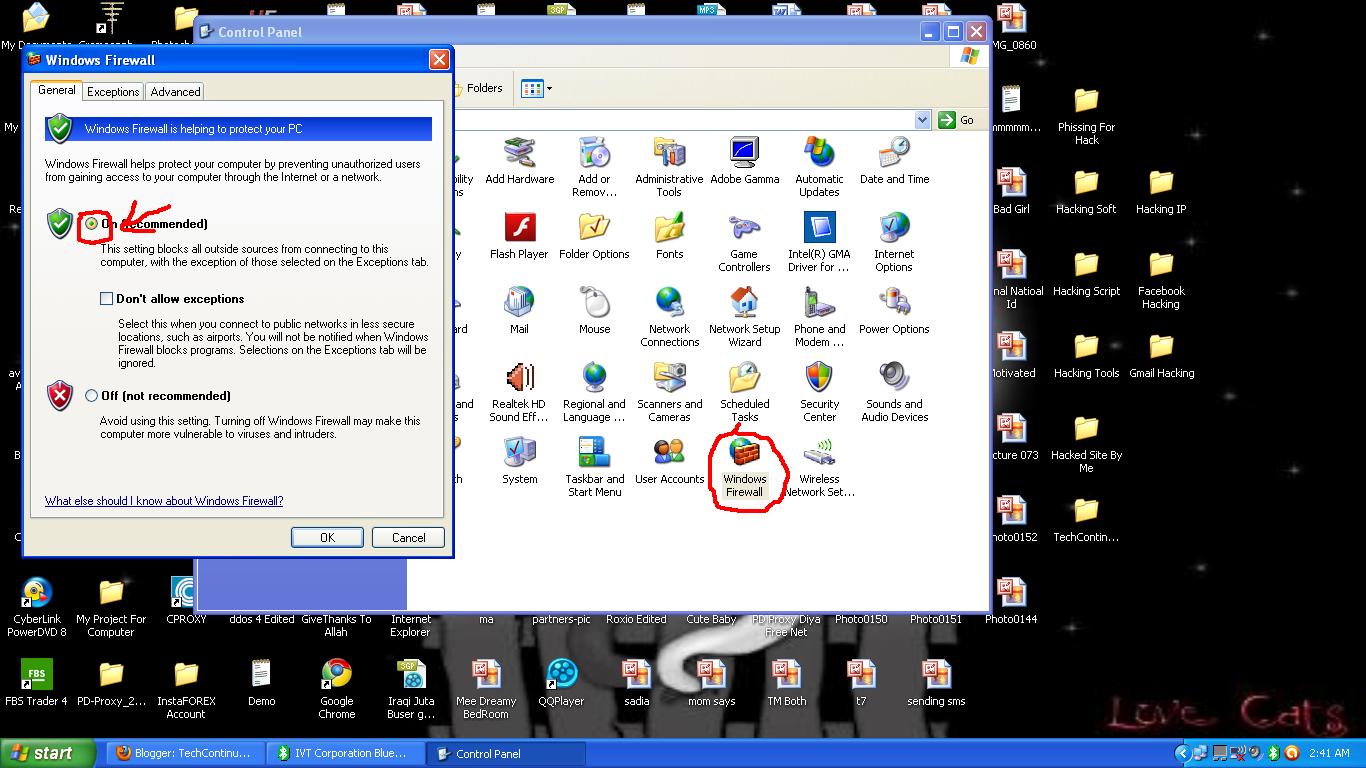Open the Views dropdown in toolbar
Viewport: 1366px width, 768px height.
[536, 89]
